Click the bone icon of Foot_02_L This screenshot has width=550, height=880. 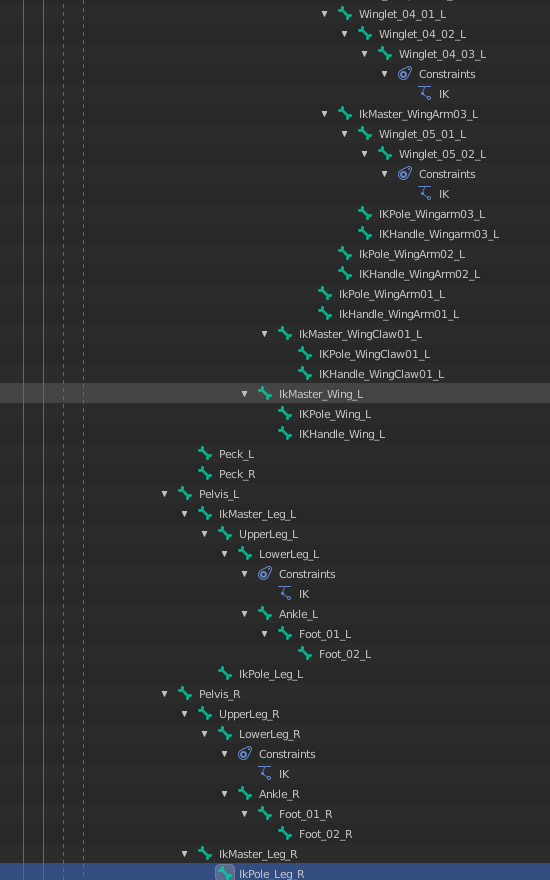click(305, 653)
